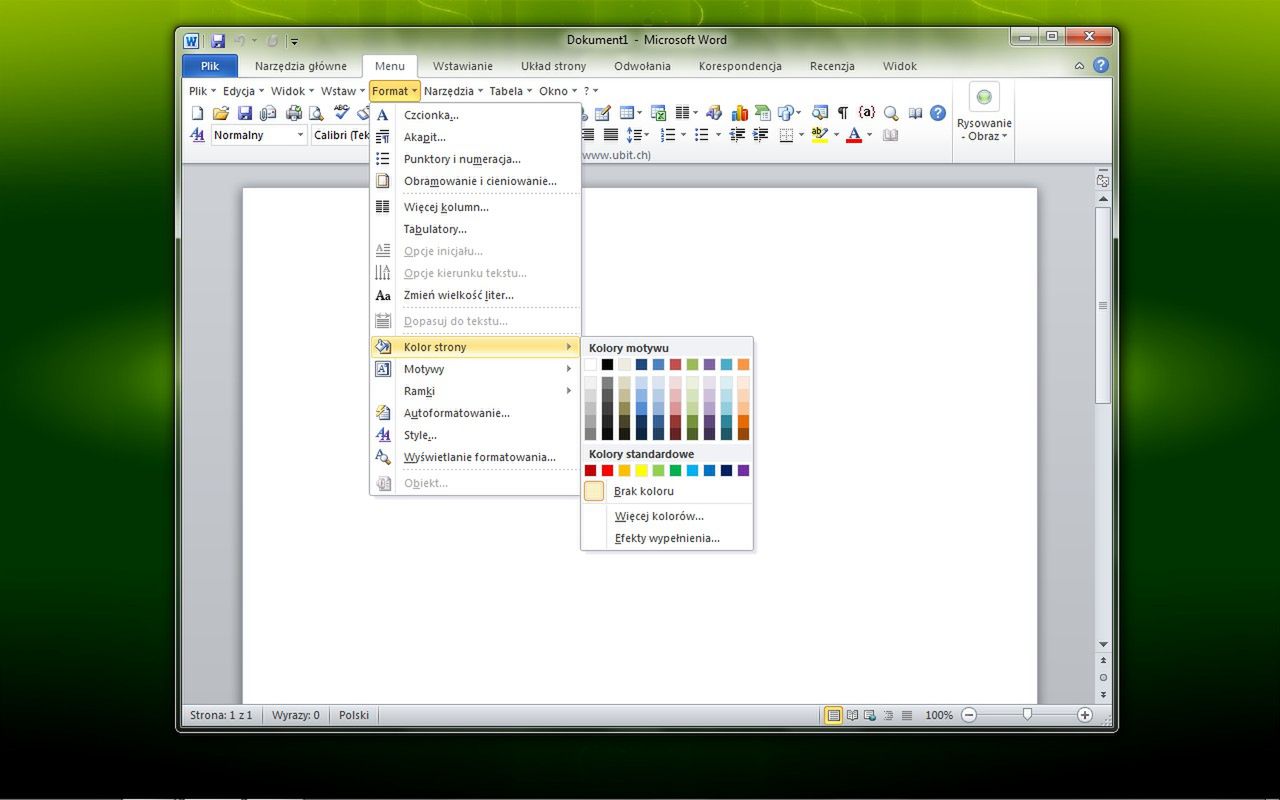1280x800 pixels.
Task: Switch to Full Screen Reading view in status bar
Action: coord(852,715)
